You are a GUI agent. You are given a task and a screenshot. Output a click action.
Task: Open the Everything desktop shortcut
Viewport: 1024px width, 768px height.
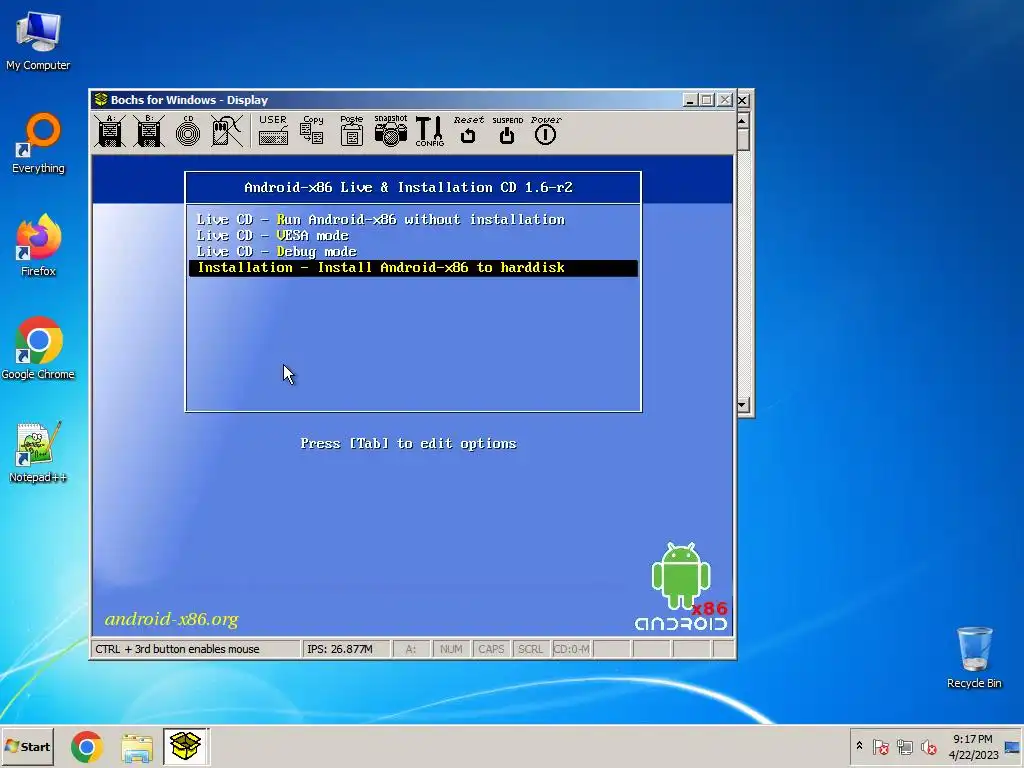[39, 144]
